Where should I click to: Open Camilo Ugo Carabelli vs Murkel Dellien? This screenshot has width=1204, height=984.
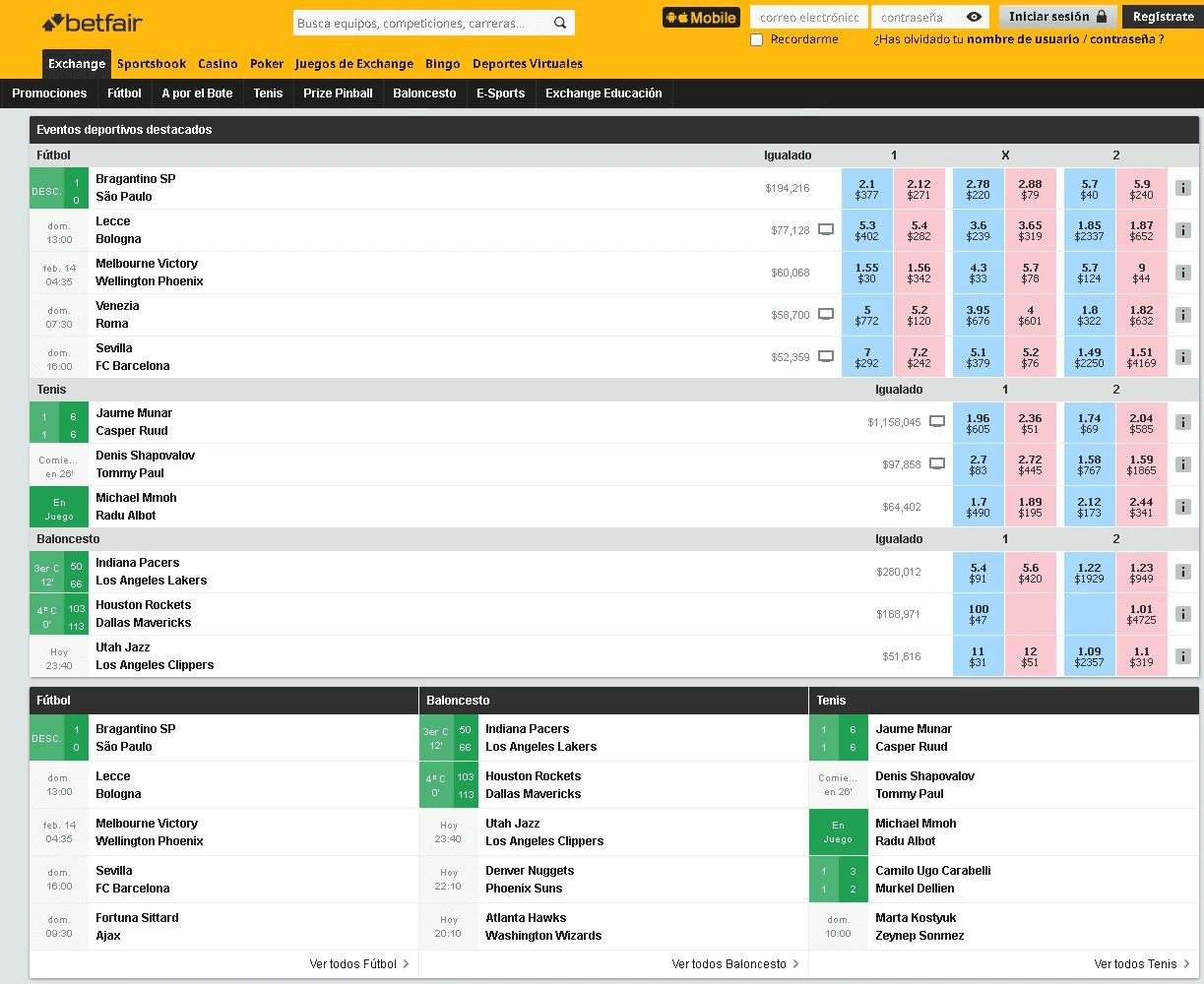coord(1004,880)
